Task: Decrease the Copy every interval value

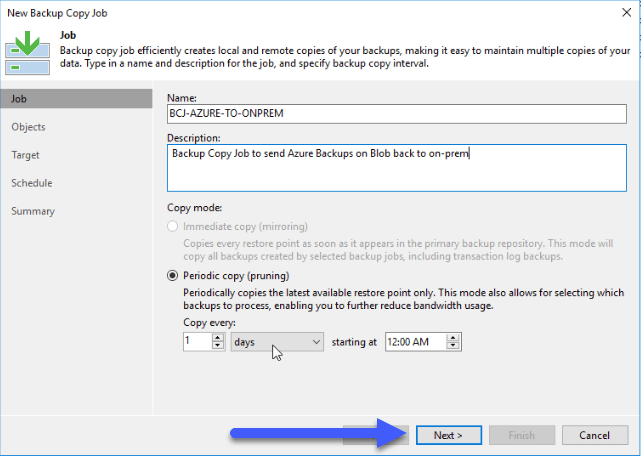Action: 218,346
